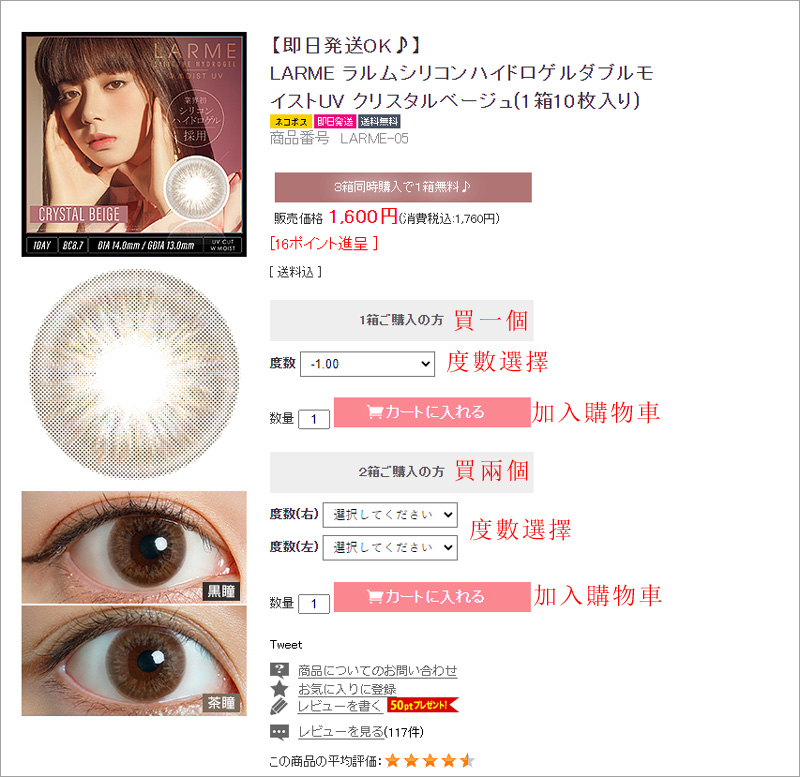Click お気に入りに登録 link

pyautogui.click(x=347, y=689)
